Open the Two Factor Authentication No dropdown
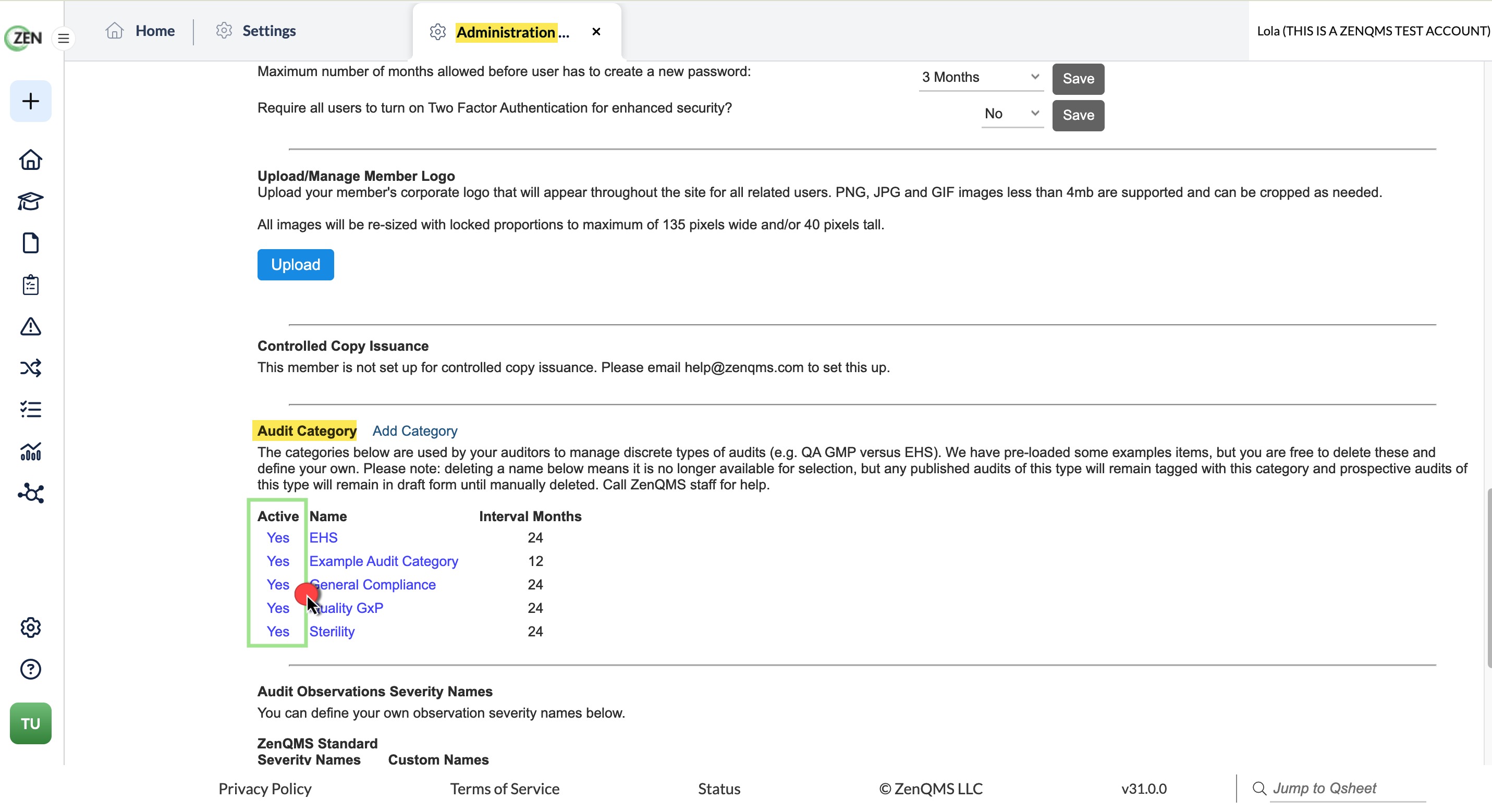The width and height of the screenshot is (1492, 812). [x=1012, y=114]
